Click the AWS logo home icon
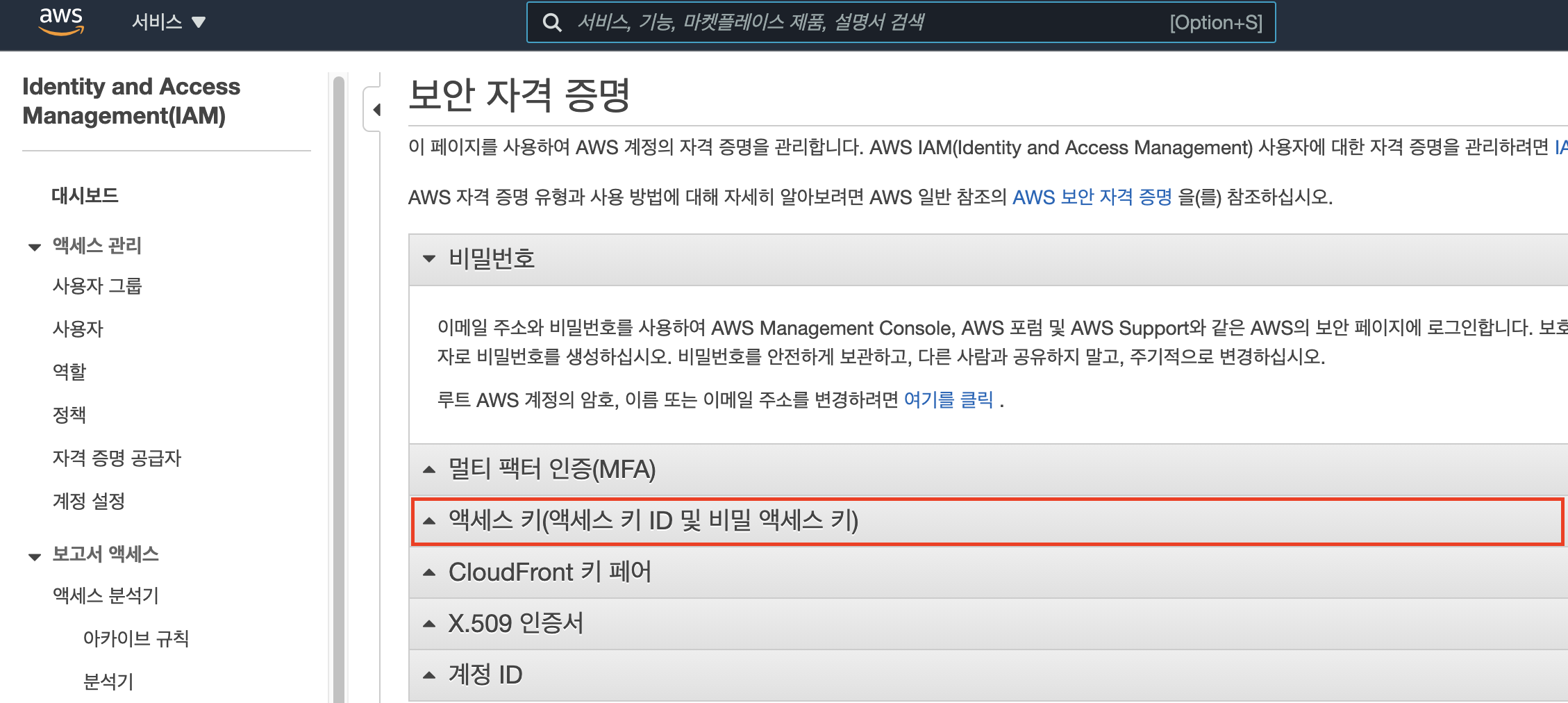 (61, 22)
